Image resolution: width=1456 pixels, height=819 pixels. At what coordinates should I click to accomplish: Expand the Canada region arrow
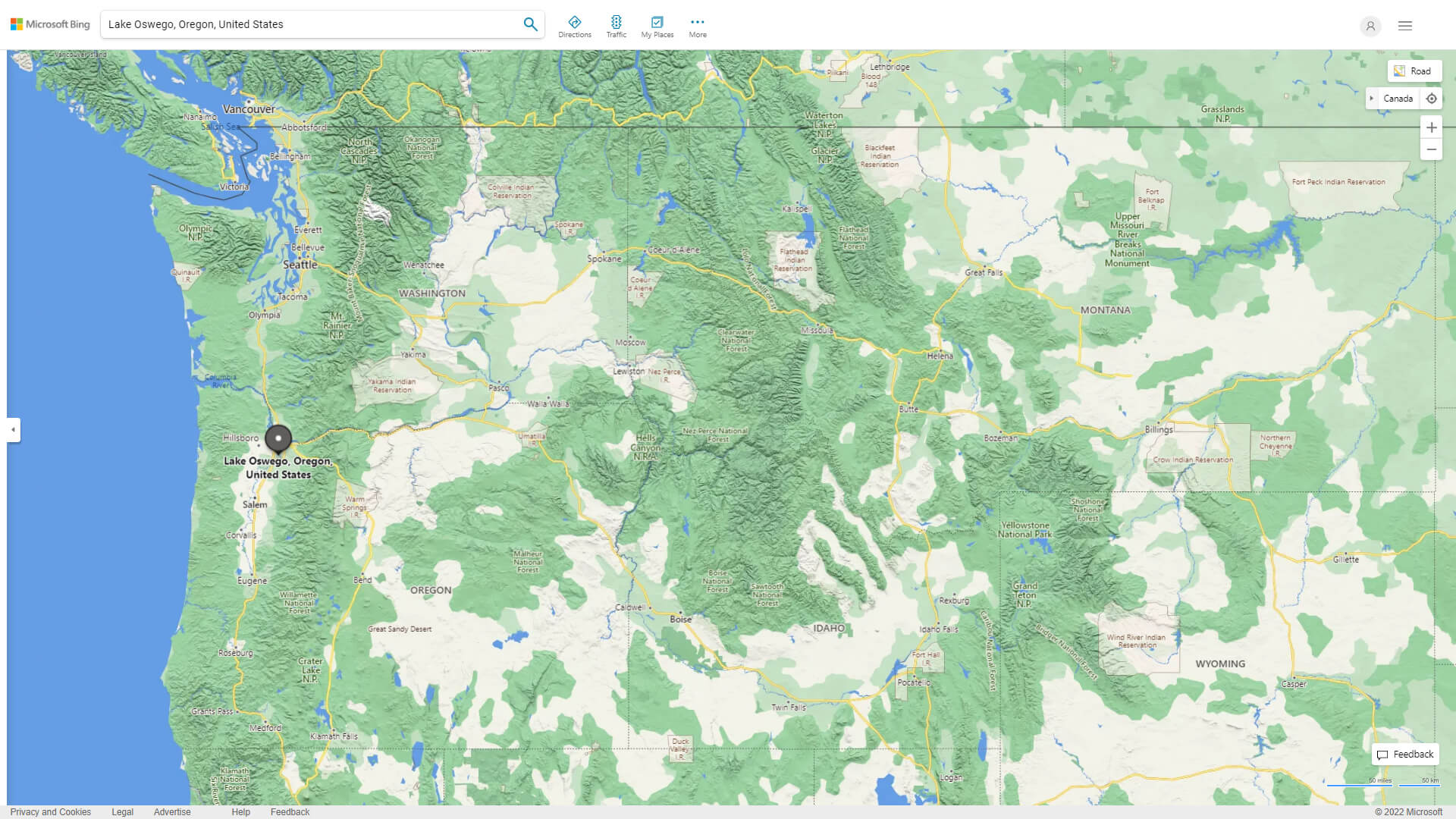pyautogui.click(x=1373, y=98)
